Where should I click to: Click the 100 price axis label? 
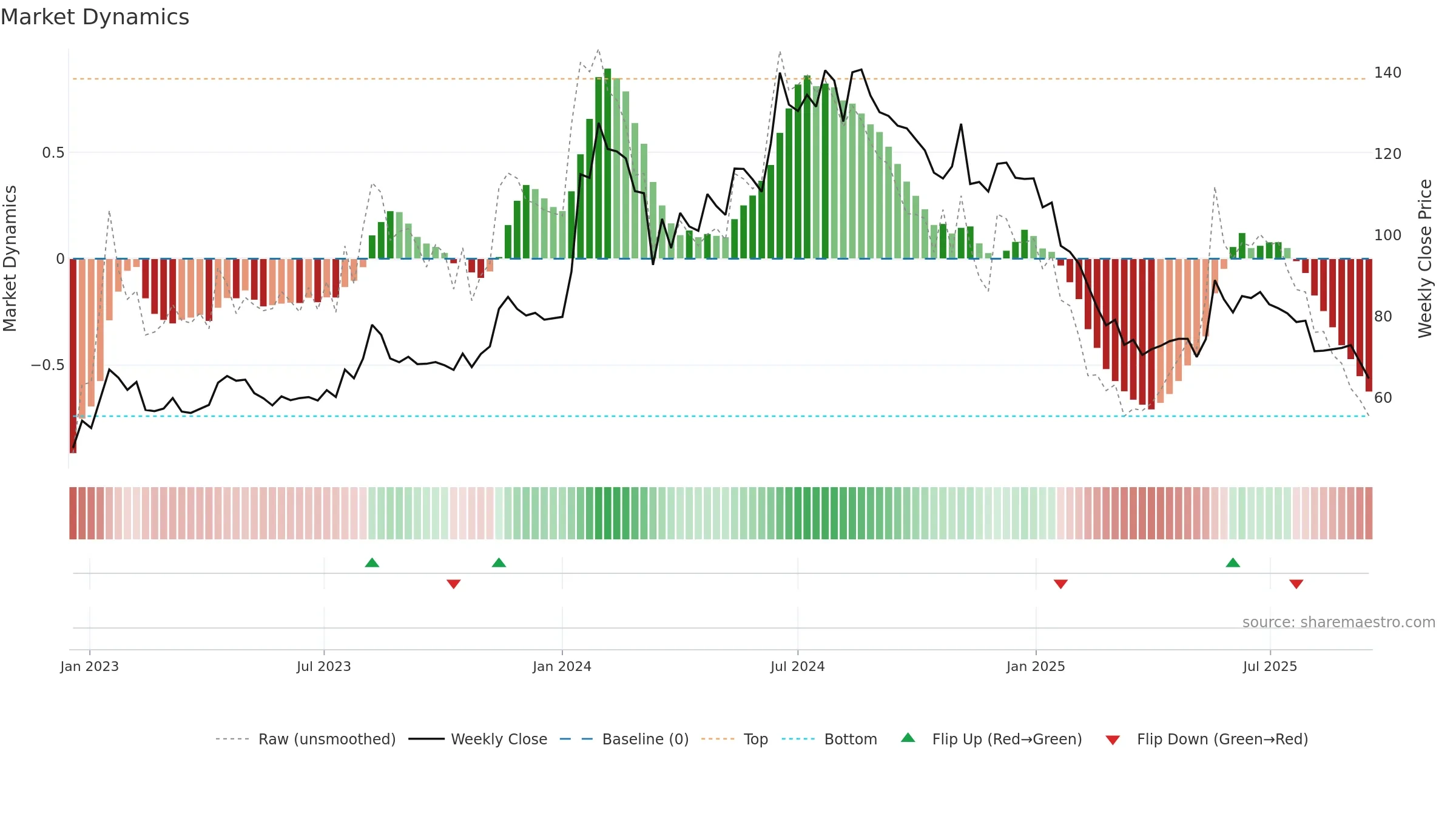[1388, 235]
